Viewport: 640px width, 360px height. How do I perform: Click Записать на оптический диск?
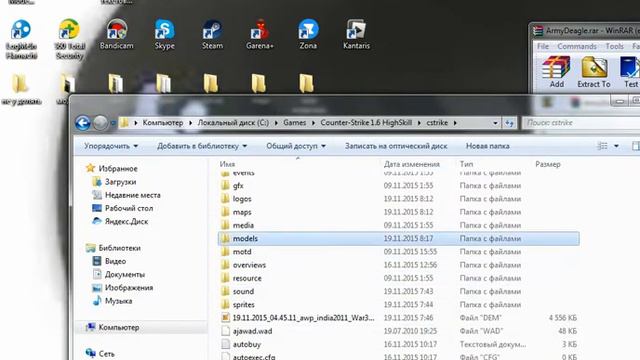396,146
